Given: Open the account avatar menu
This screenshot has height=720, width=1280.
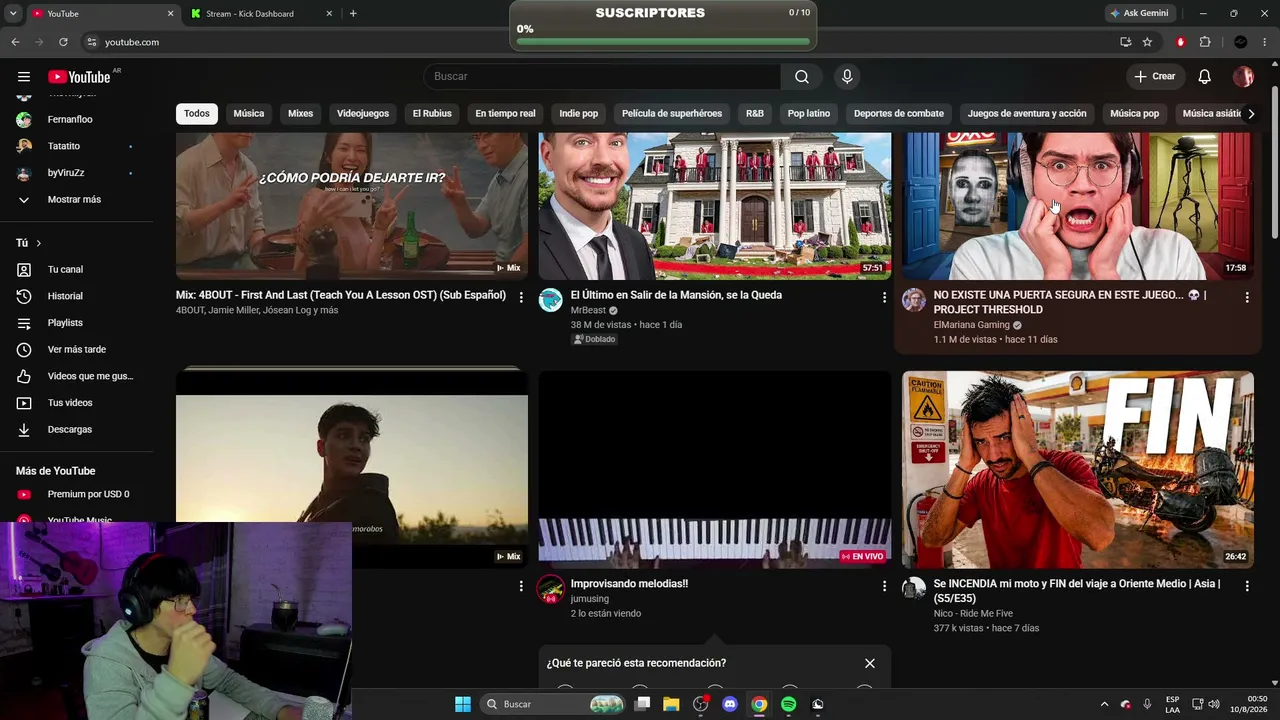Looking at the screenshot, I should [x=1243, y=77].
